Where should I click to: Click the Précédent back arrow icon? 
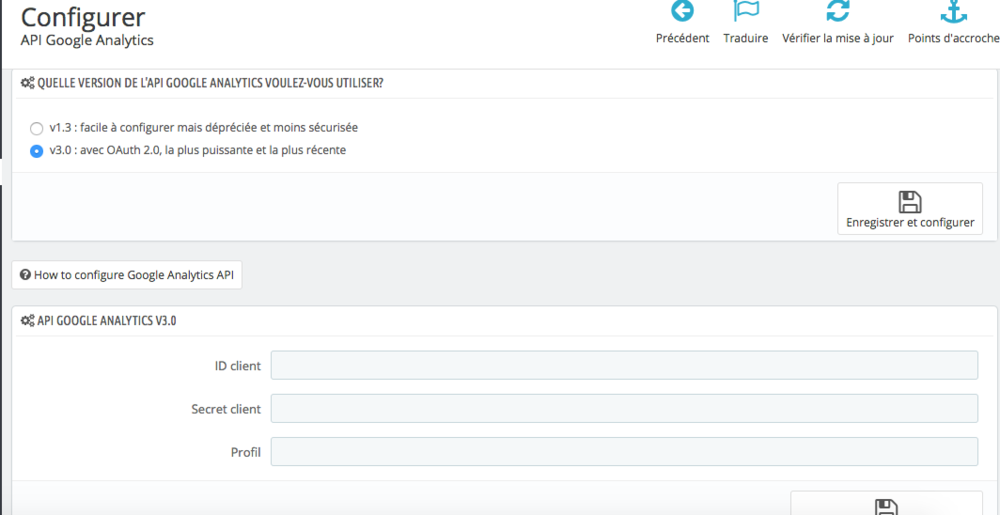(682, 10)
